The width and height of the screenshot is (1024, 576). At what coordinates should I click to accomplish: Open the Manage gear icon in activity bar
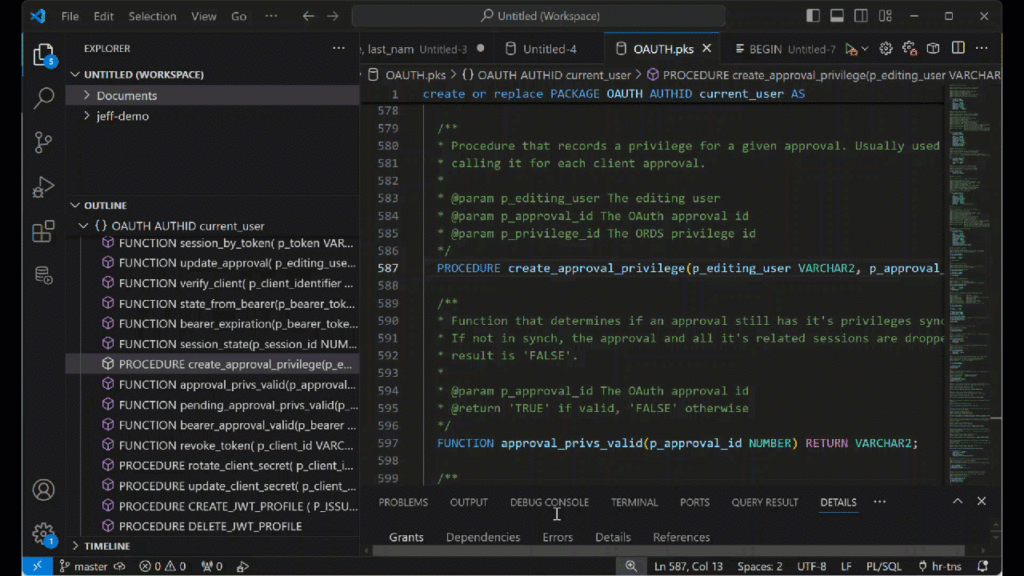tap(42, 533)
